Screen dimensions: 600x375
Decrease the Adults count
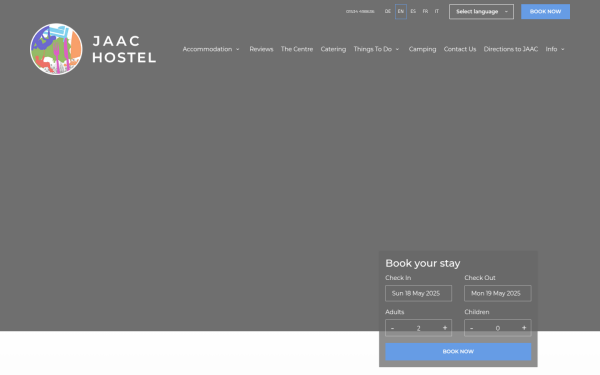392,328
